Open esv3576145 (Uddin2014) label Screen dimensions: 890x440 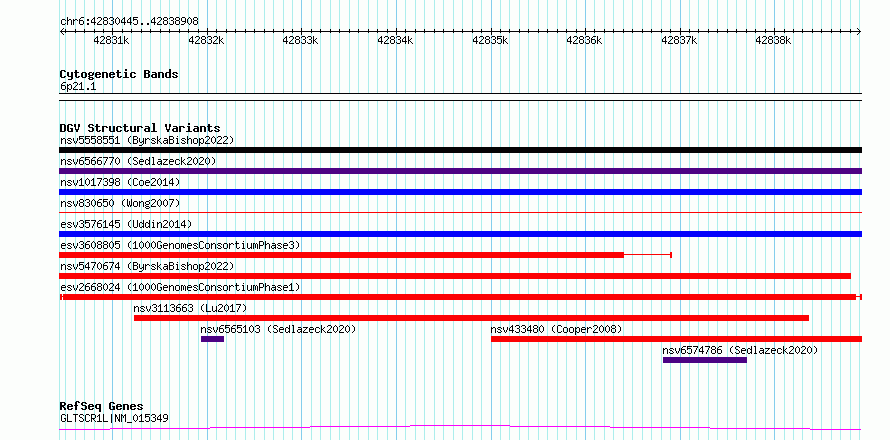pos(126,224)
